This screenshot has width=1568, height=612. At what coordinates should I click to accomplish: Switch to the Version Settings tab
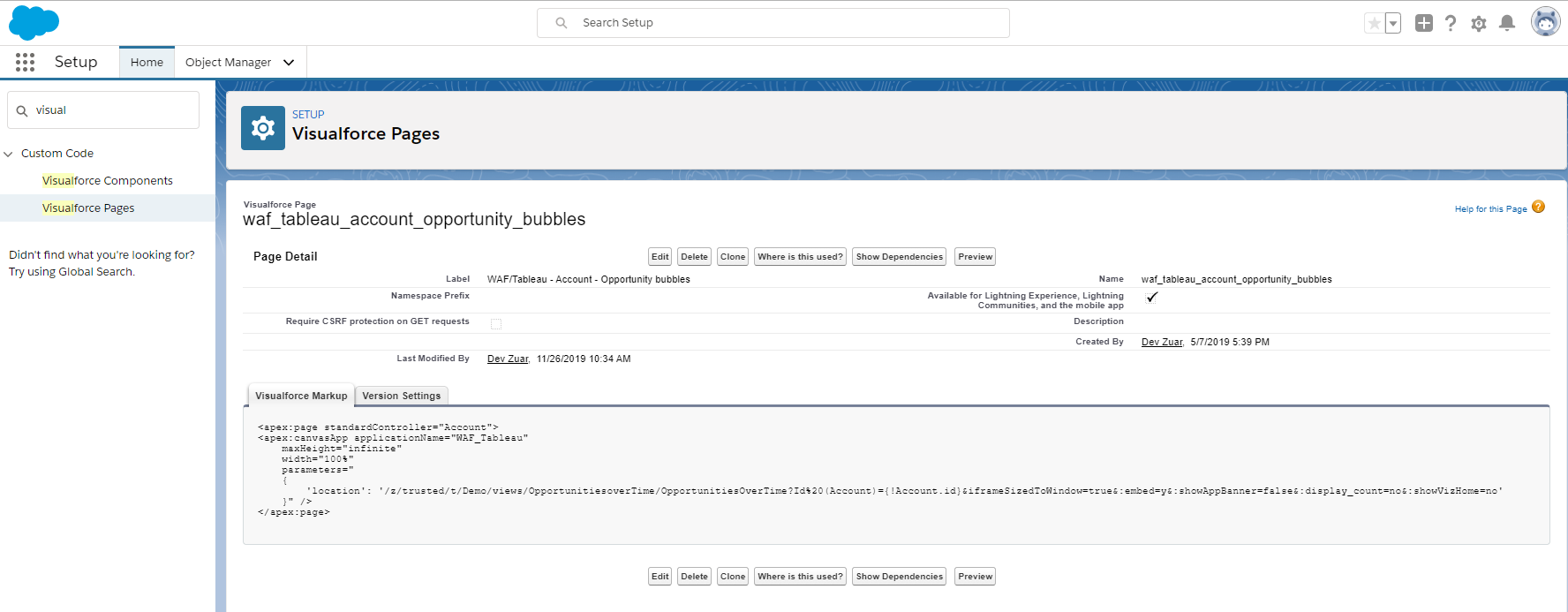402,397
